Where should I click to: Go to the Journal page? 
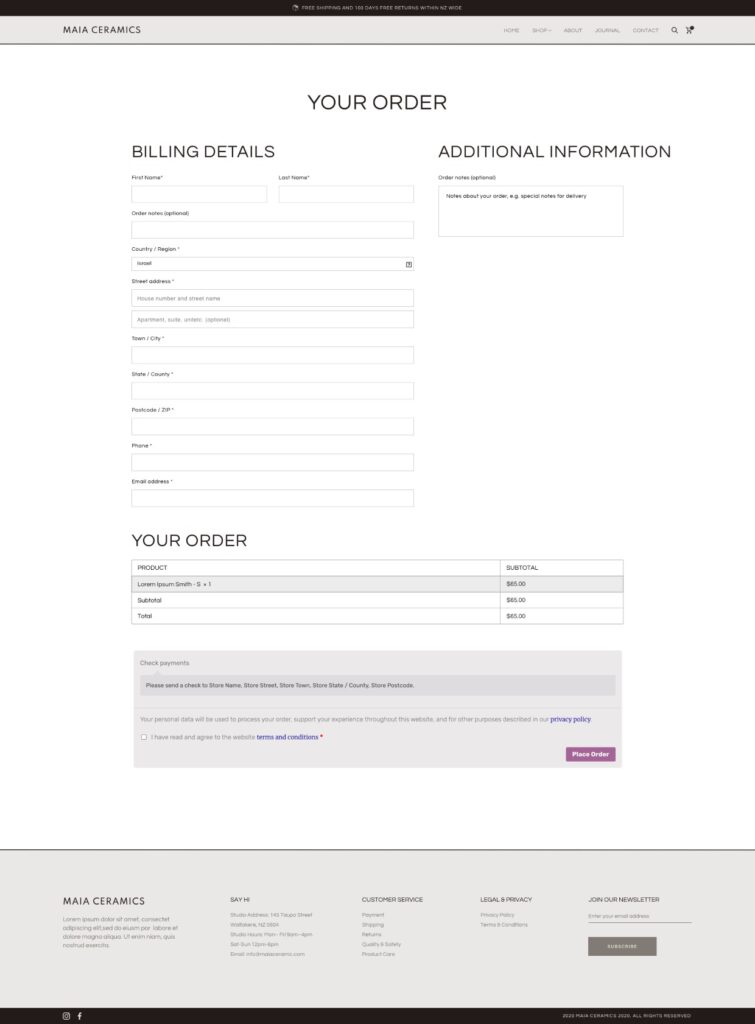607,30
